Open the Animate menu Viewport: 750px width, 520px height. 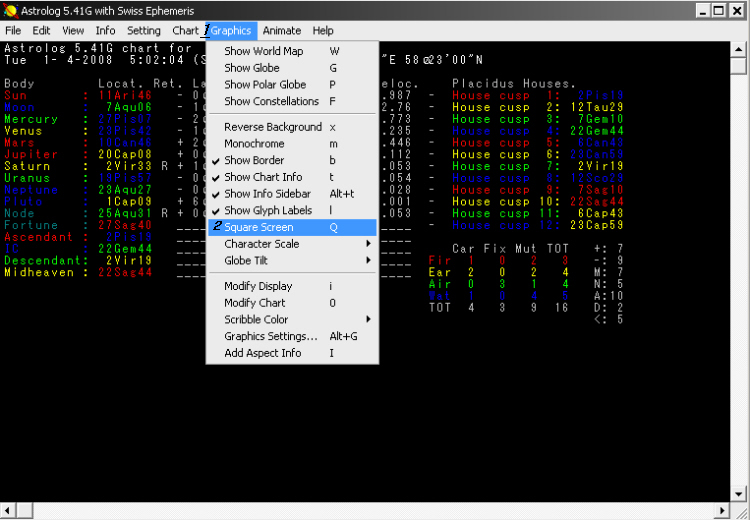coord(282,31)
